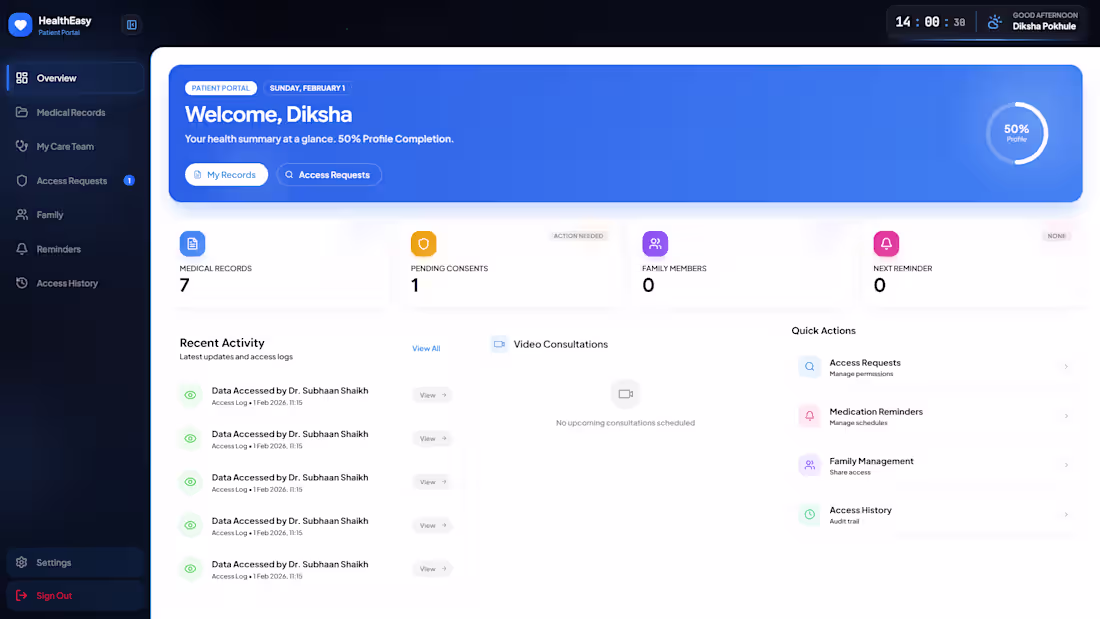Click Sign Out label in sidebar
This screenshot has height=619, width=1100.
click(54, 596)
